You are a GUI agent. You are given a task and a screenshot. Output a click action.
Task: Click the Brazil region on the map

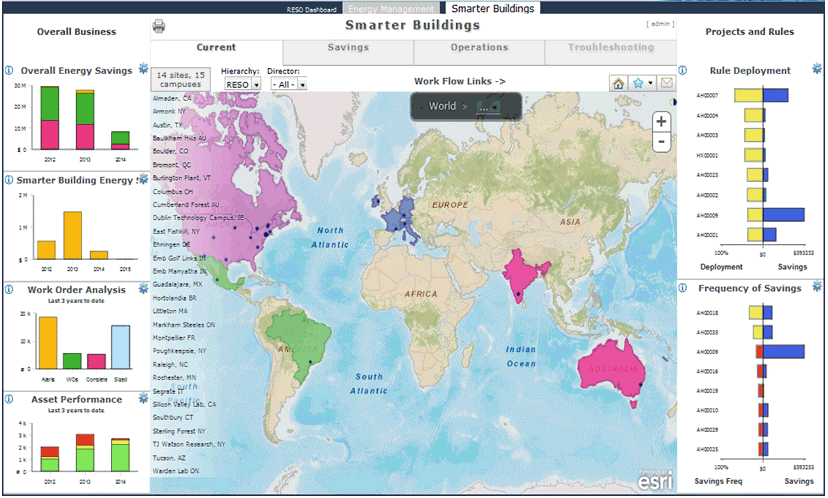pos(299,338)
